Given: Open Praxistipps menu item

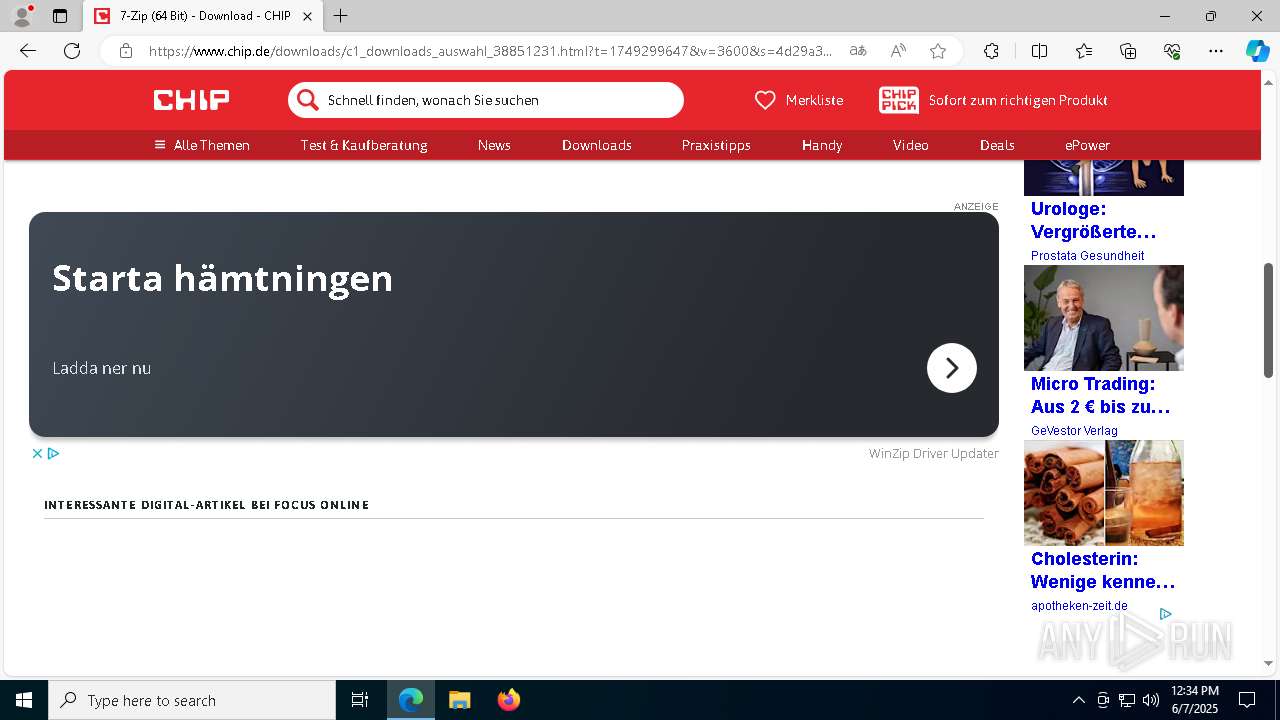Looking at the screenshot, I should tap(716, 145).
